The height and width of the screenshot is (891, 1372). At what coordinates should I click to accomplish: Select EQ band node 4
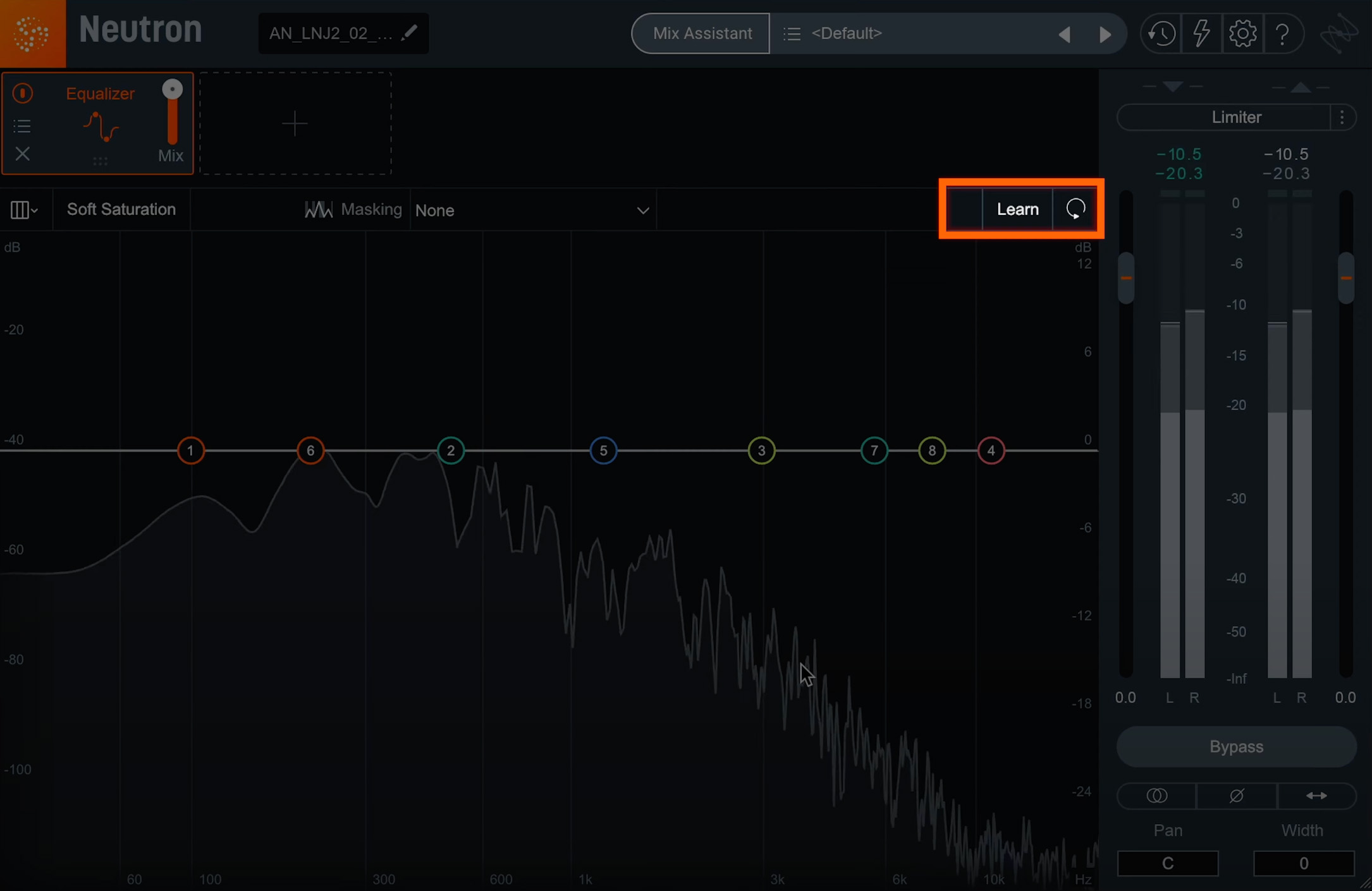click(991, 451)
